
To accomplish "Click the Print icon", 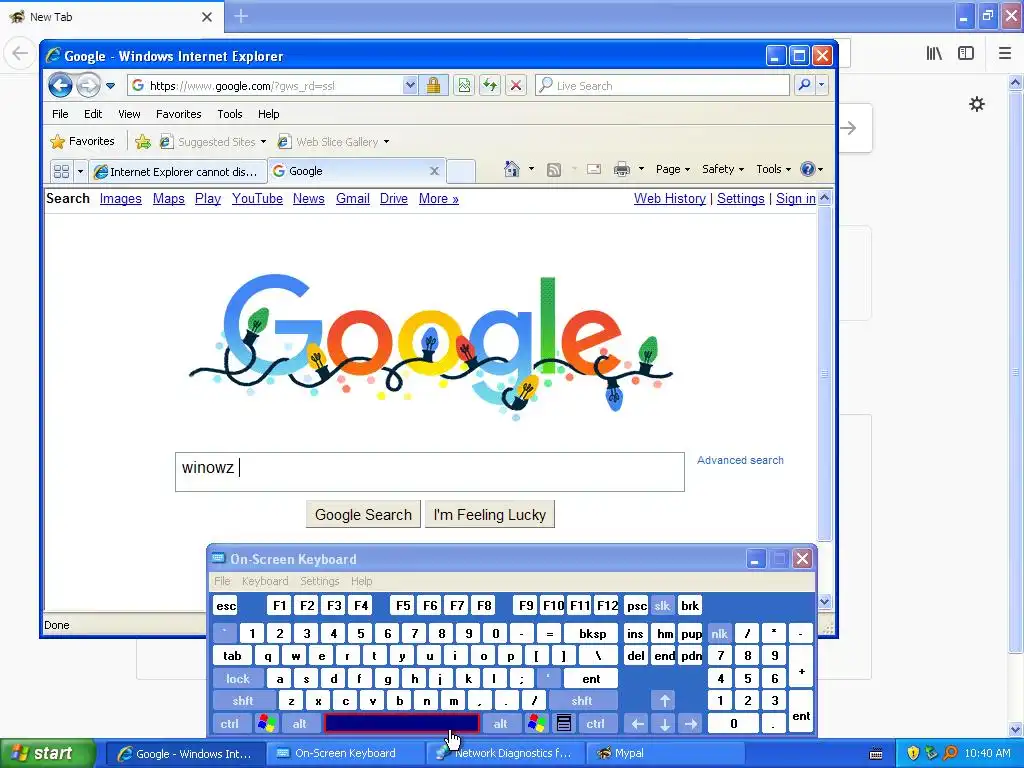I will tap(622, 170).
